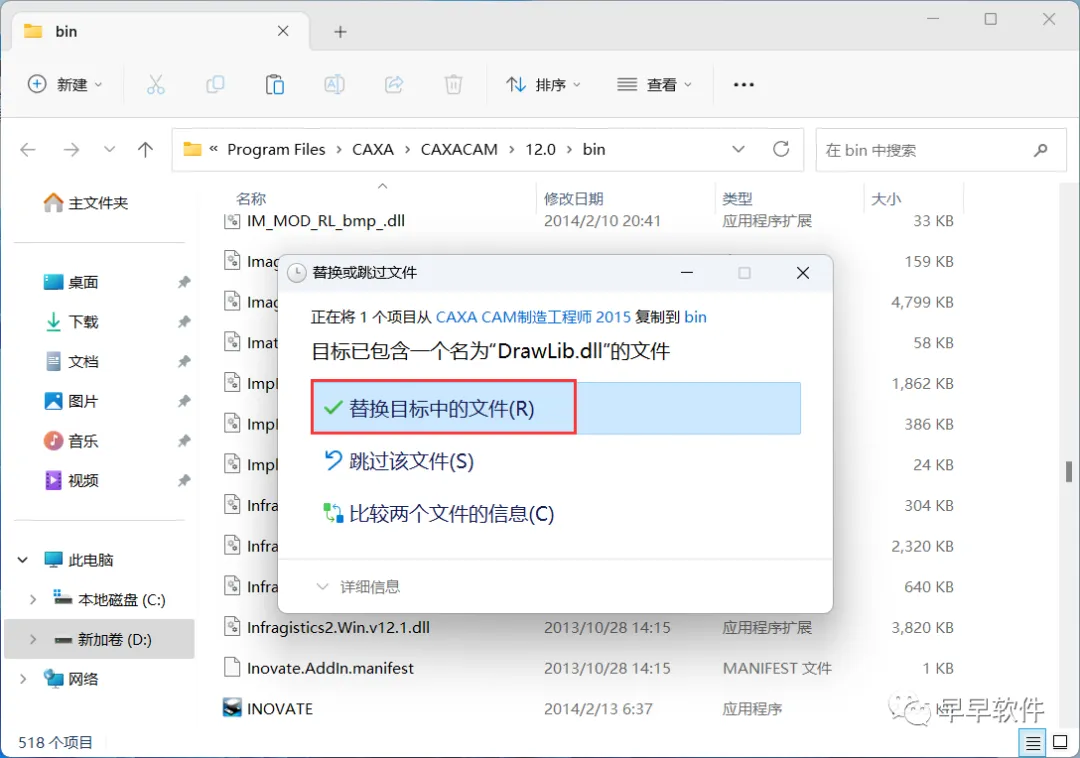Sort by 大小 column header
This screenshot has width=1080, height=758.
[886, 199]
